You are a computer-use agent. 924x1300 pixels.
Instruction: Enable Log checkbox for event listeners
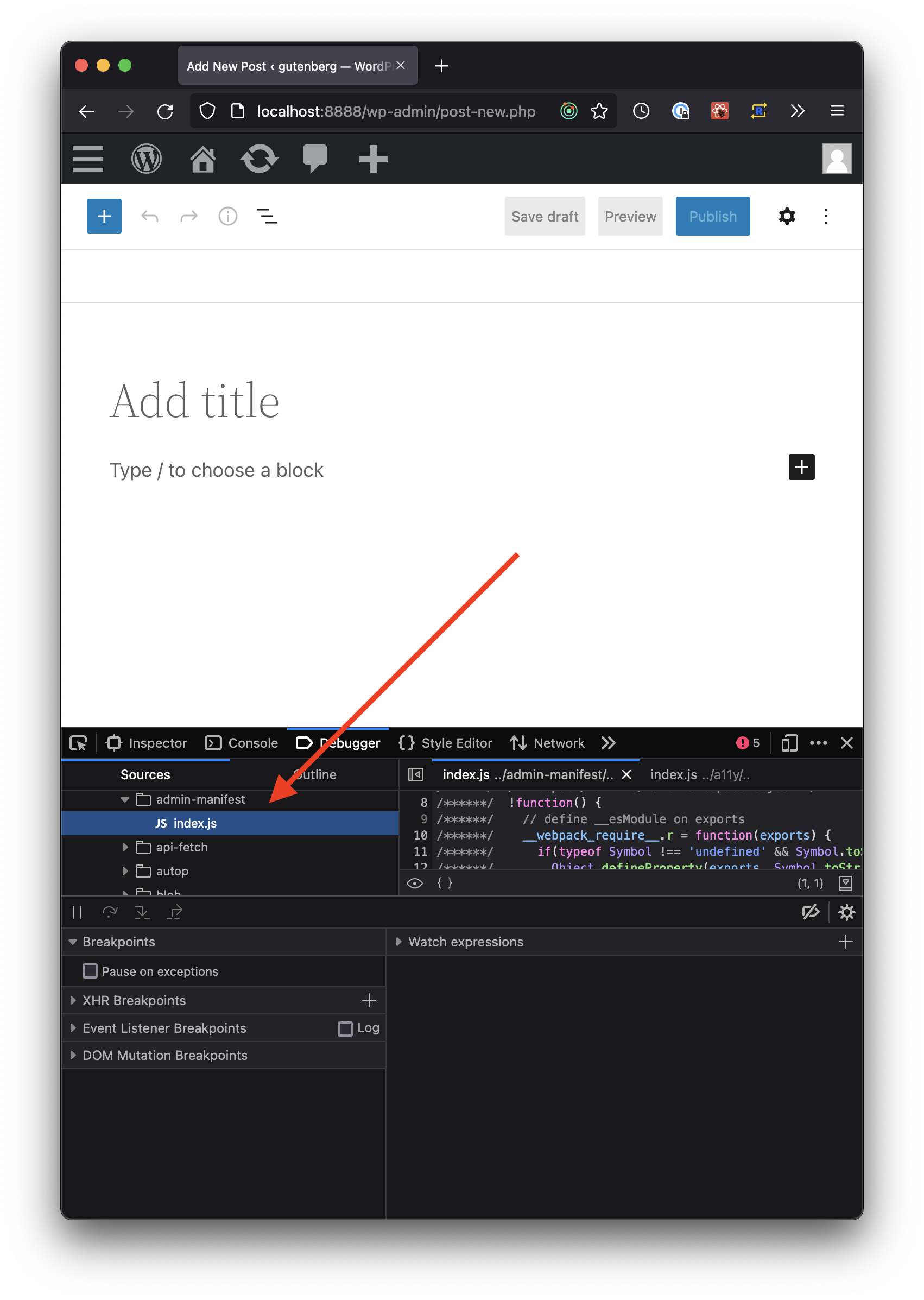(345, 1028)
